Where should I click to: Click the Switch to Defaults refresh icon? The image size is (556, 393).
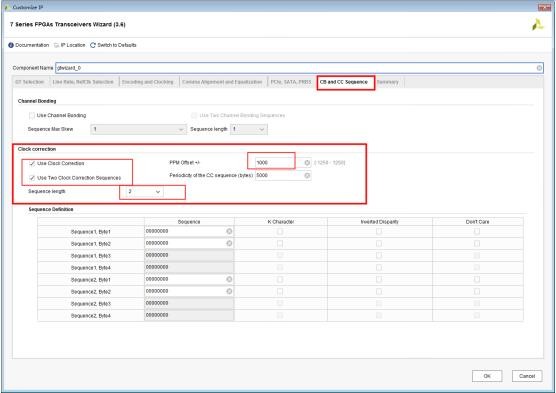click(x=93, y=45)
